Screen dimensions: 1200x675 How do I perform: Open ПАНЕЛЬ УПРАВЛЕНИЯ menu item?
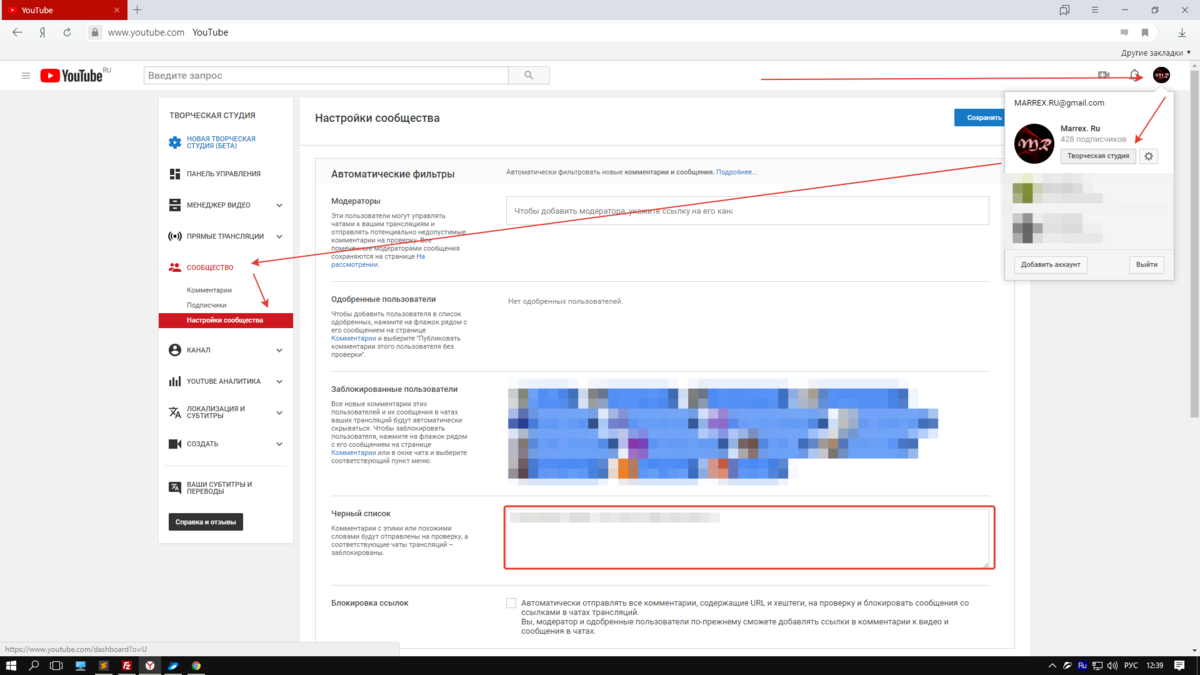[x=224, y=174]
